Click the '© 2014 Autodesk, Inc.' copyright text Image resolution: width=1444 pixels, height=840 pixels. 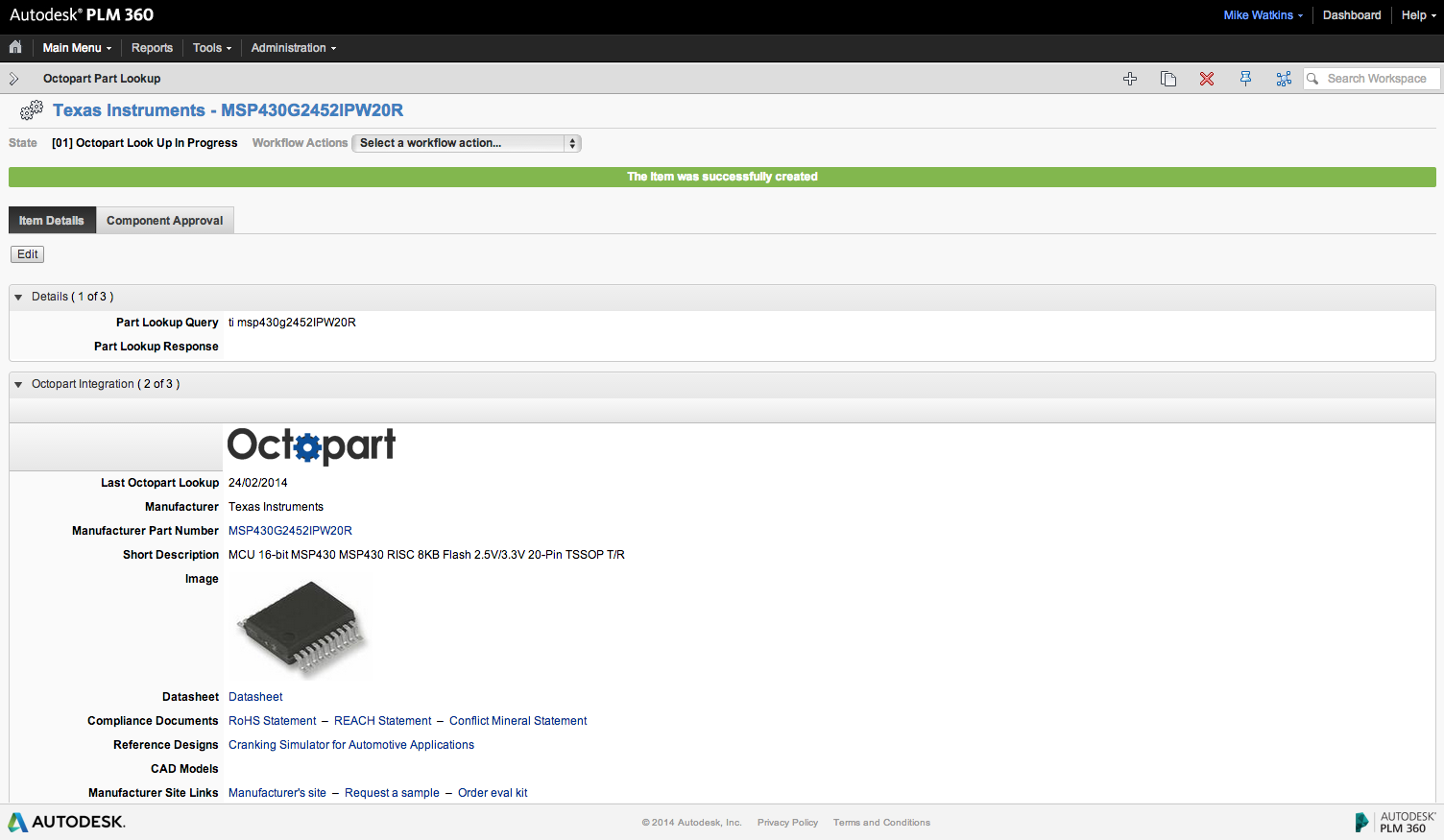coord(692,823)
